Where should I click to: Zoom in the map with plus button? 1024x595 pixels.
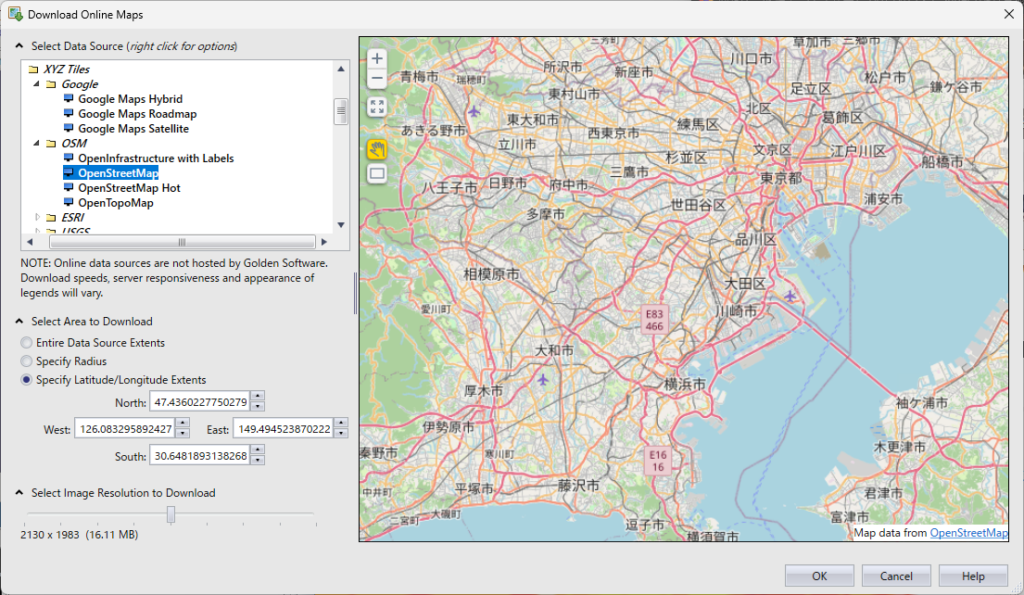(377, 59)
